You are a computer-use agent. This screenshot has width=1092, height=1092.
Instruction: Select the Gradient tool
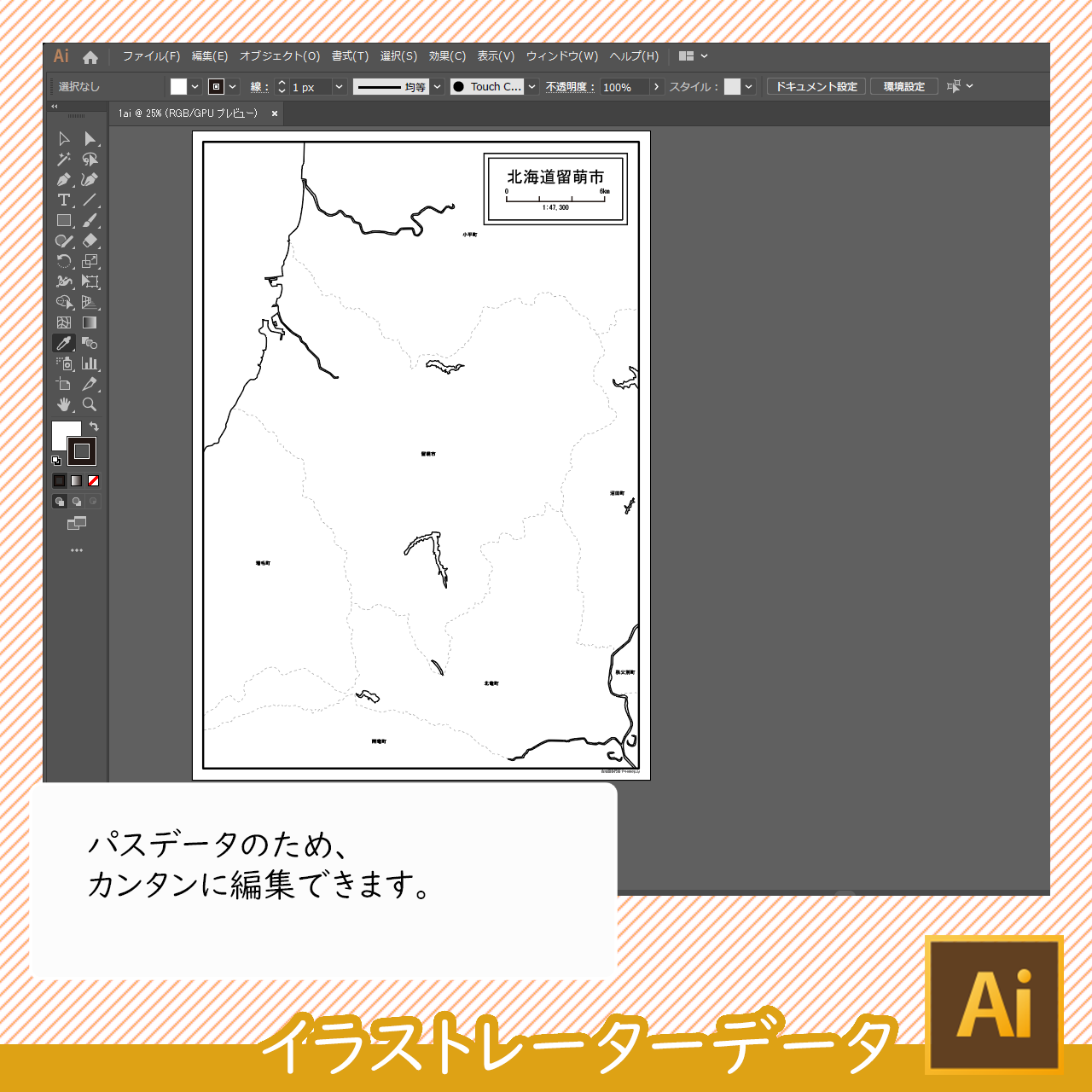point(90,322)
